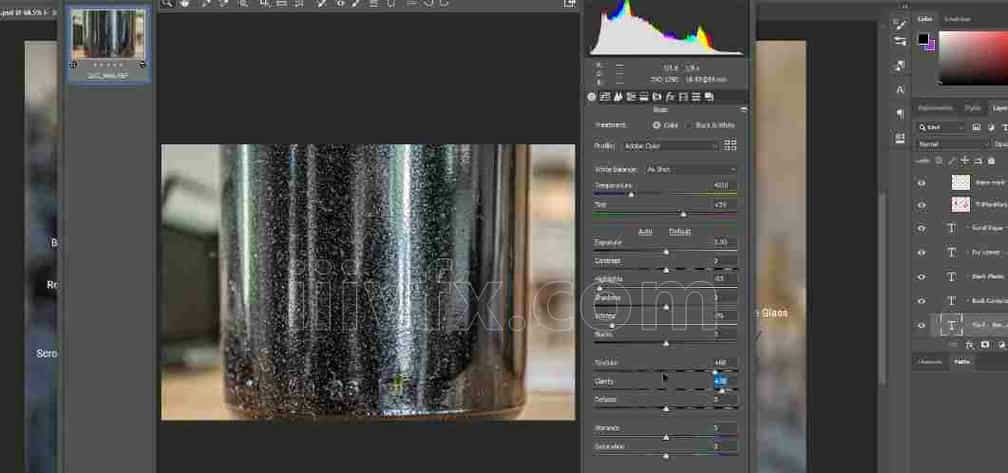The image size is (1008, 473).
Task: Open the profile browser grid icon
Action: tap(730, 145)
